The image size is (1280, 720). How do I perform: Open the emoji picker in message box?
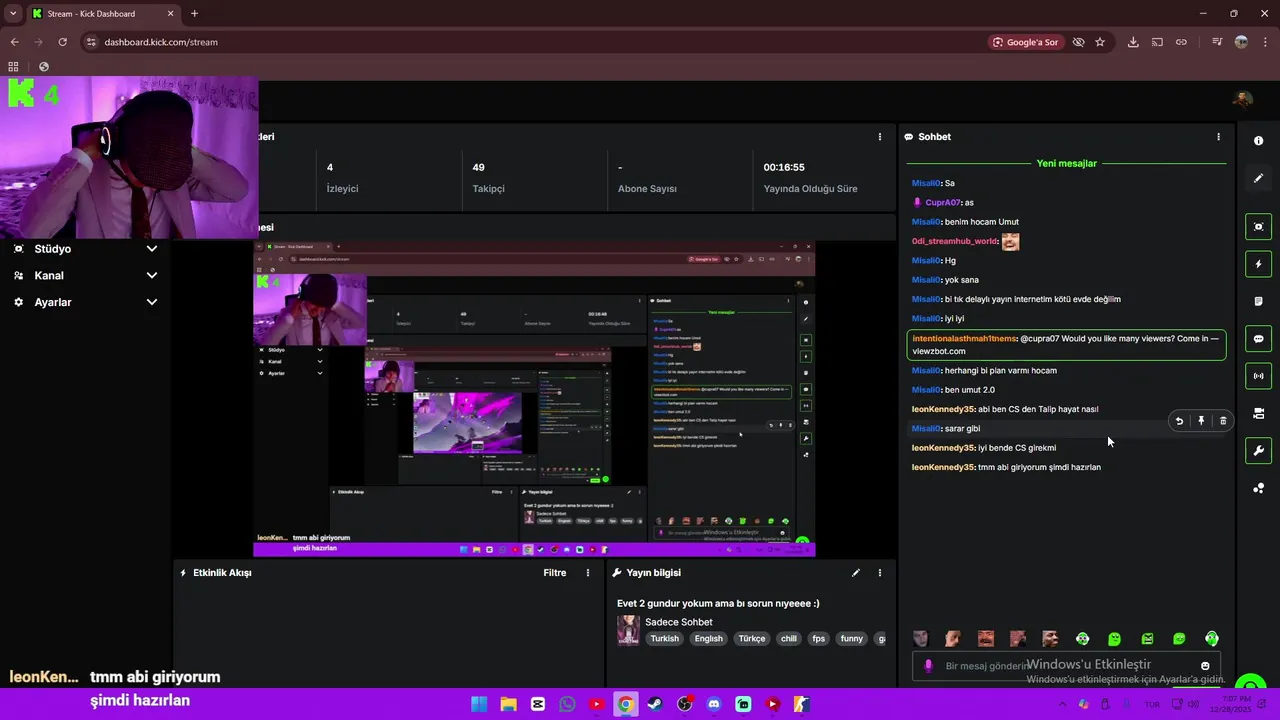point(1205,666)
